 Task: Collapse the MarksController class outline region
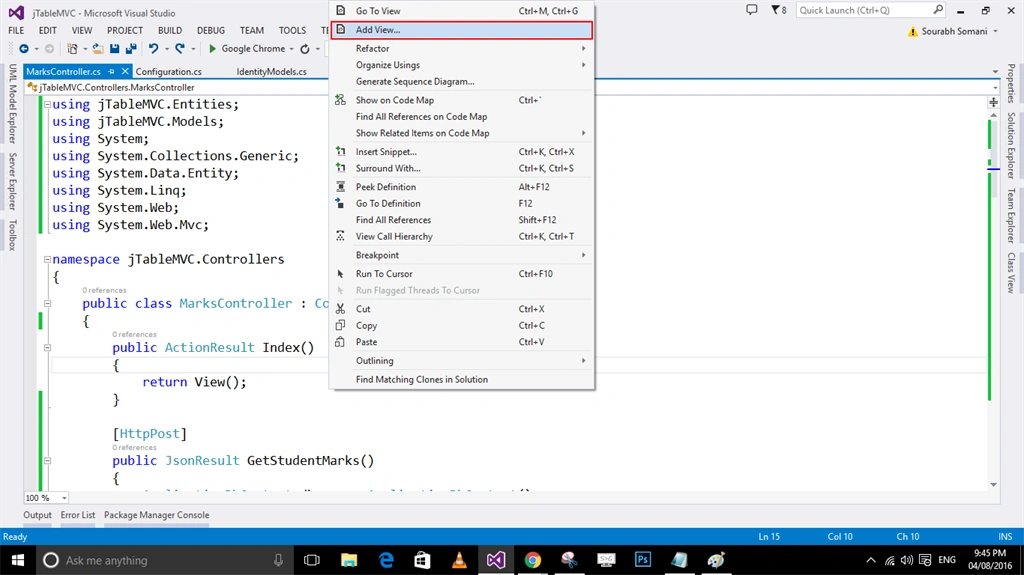(x=47, y=303)
